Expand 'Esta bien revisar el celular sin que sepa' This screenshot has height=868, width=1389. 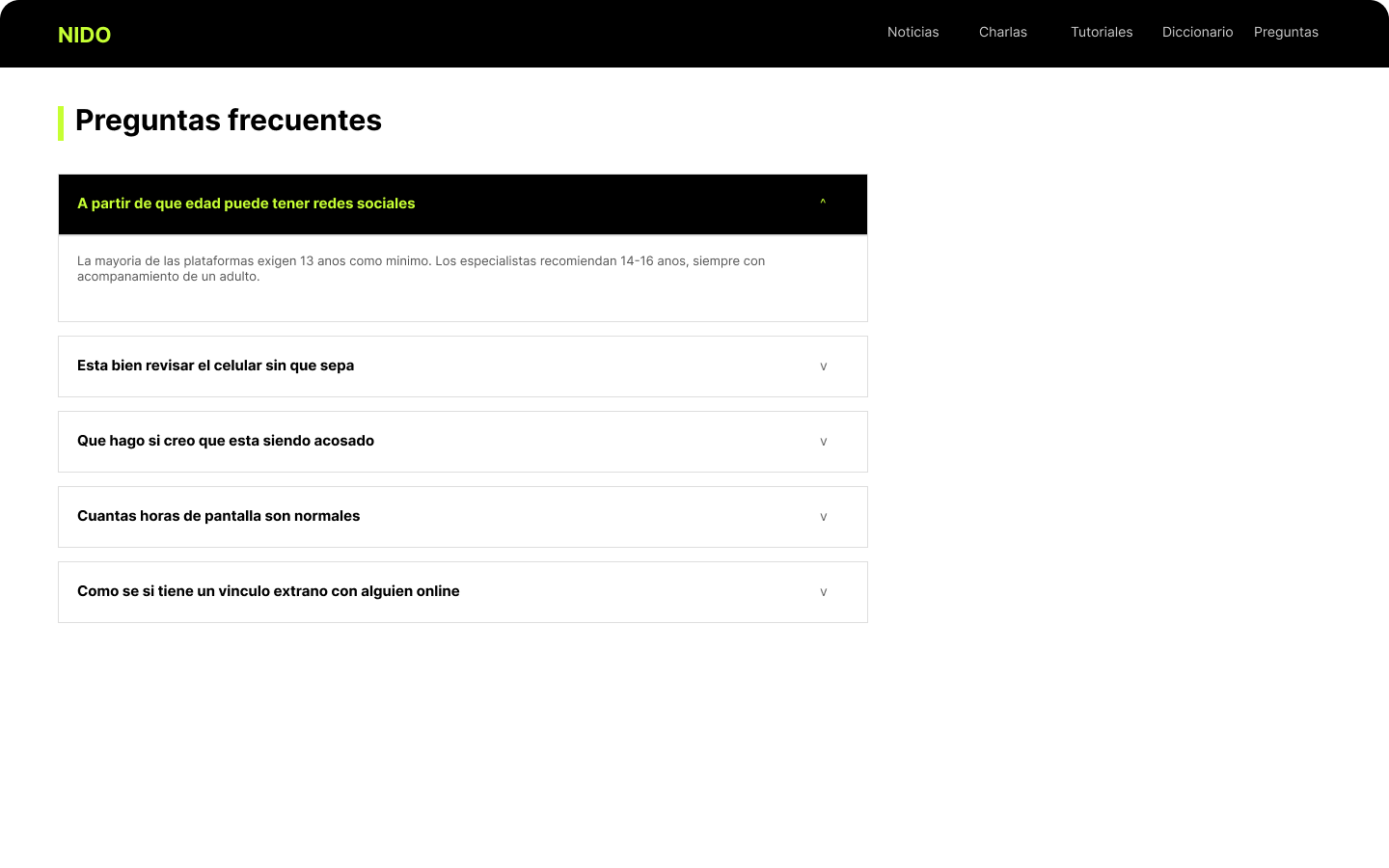(x=463, y=366)
